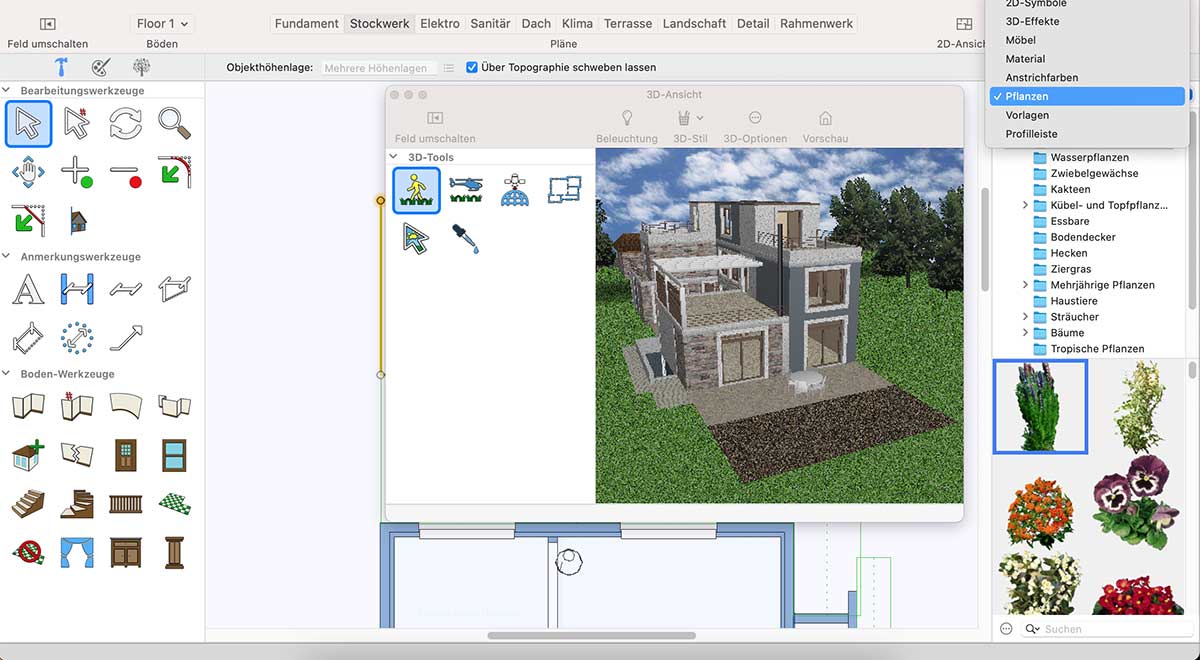
Task: Toggle 'Über Topographie schweben lassen' checkbox
Action: click(x=472, y=68)
